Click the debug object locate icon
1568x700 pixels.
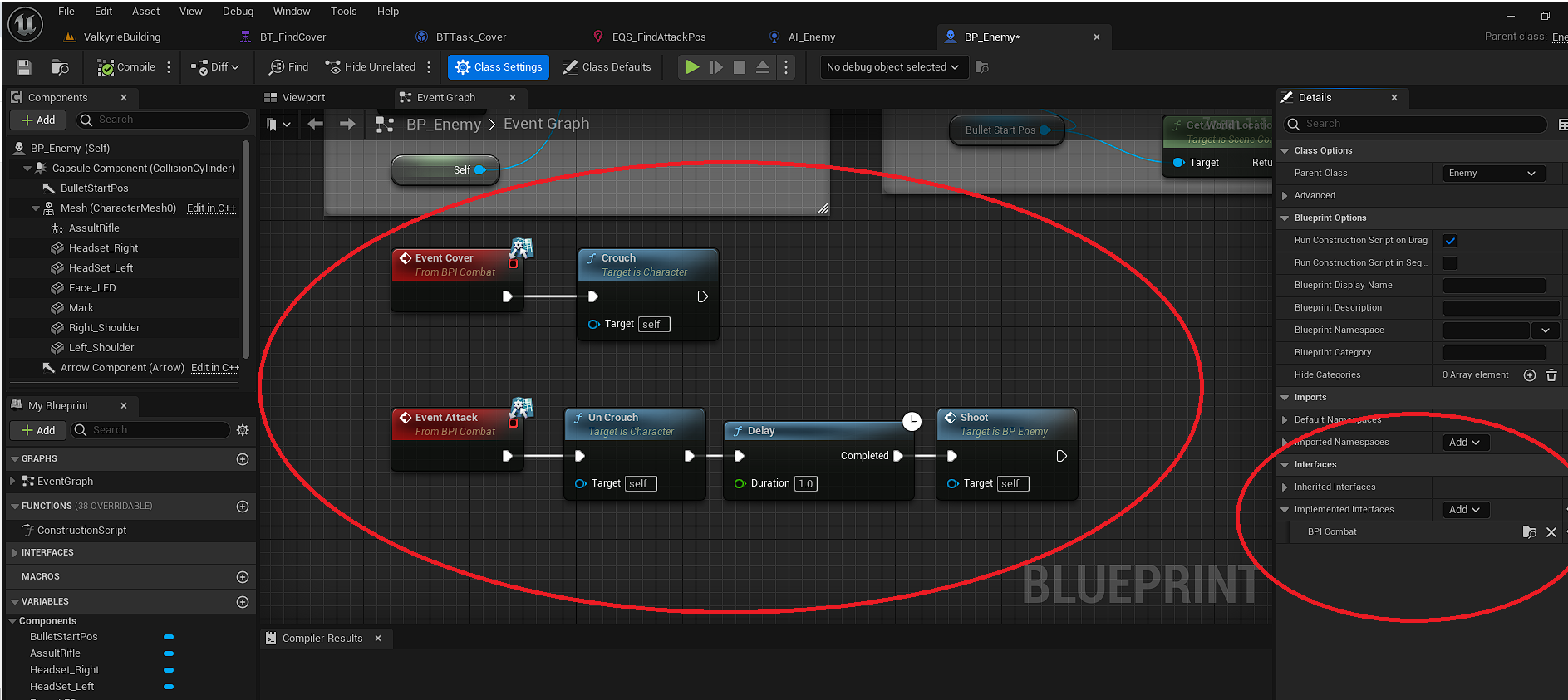[x=982, y=67]
